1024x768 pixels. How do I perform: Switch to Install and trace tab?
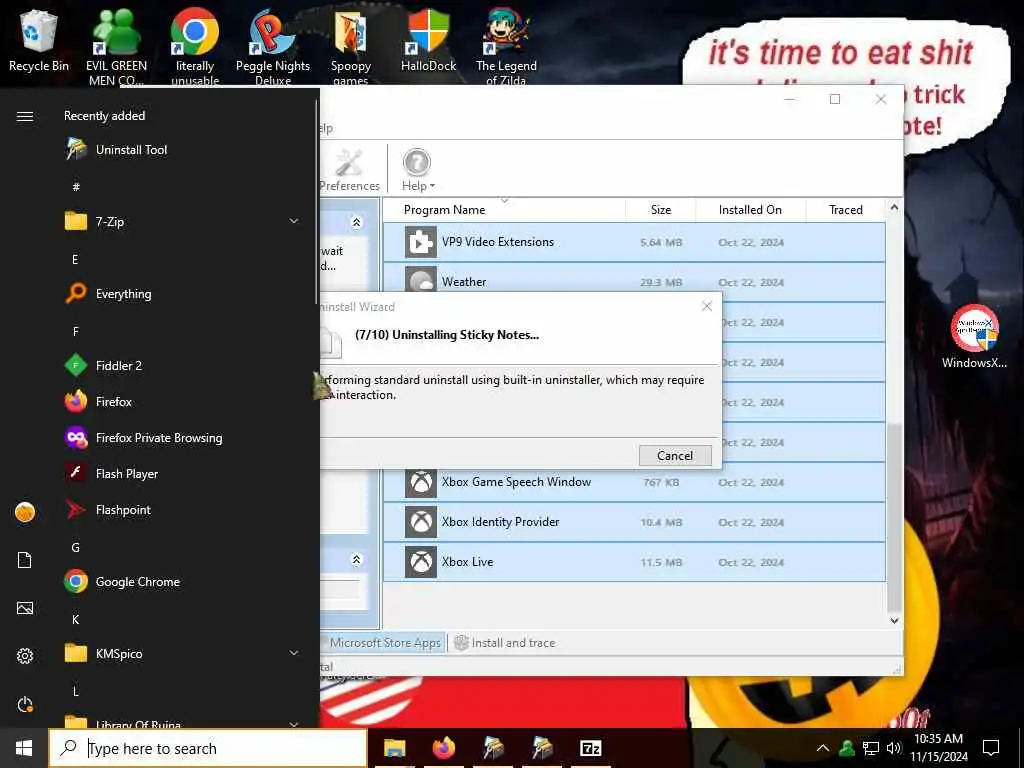[505, 643]
